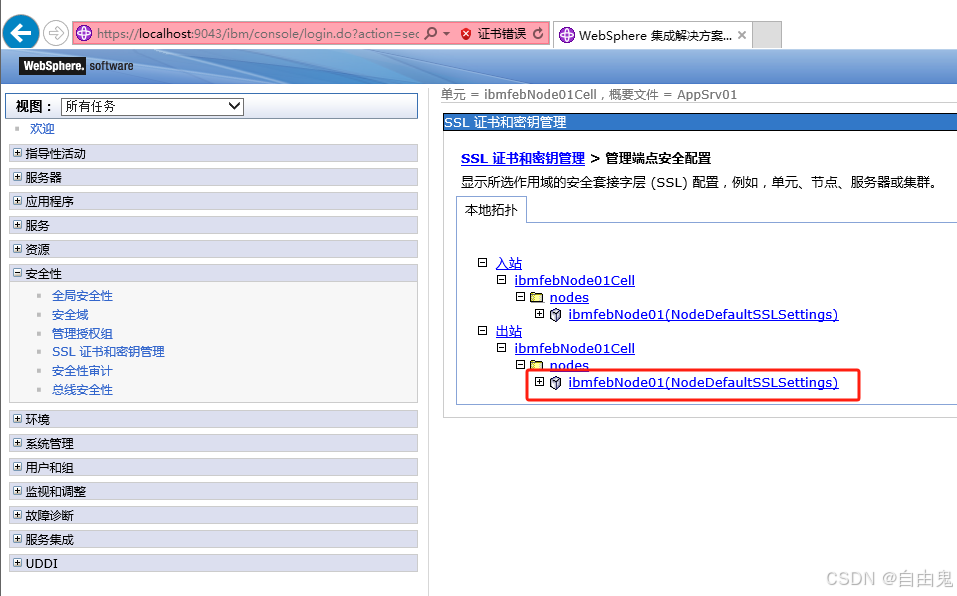Collapse ibmfebNode01Cell under 入站
This screenshot has height=596, width=957.
coord(501,279)
